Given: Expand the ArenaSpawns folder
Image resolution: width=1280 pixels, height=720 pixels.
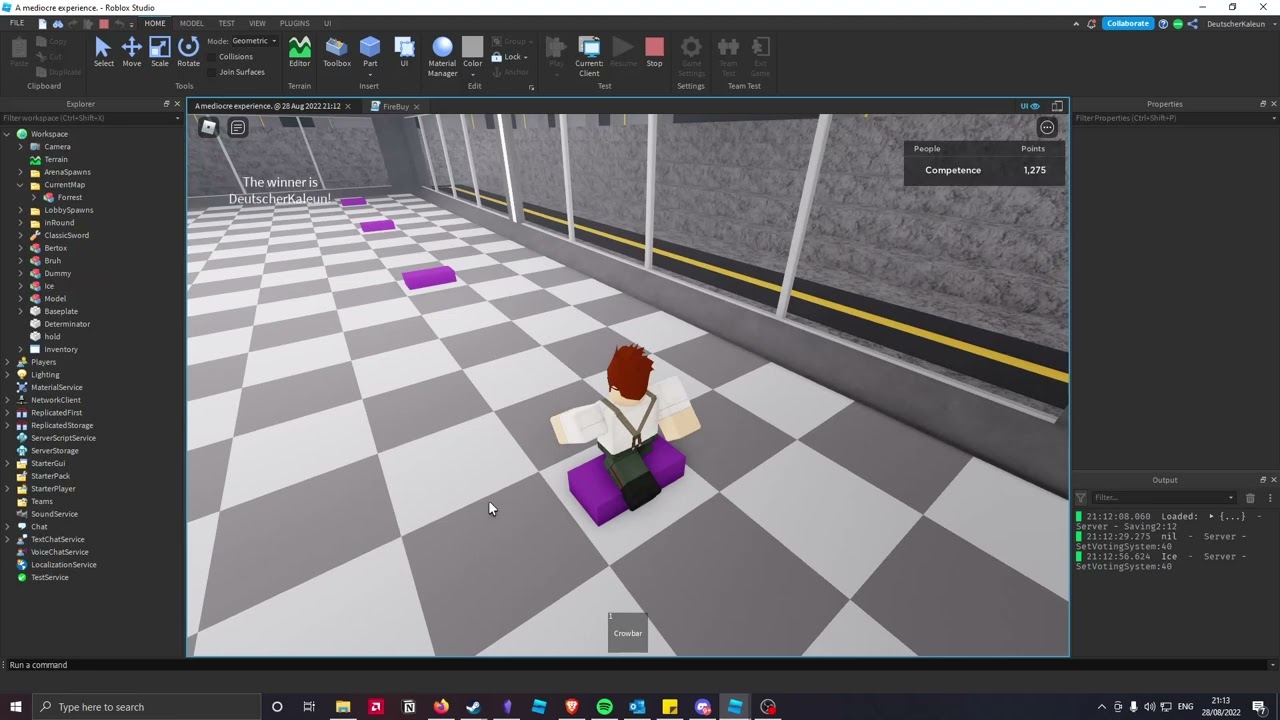Looking at the screenshot, I should pyautogui.click(x=20, y=172).
